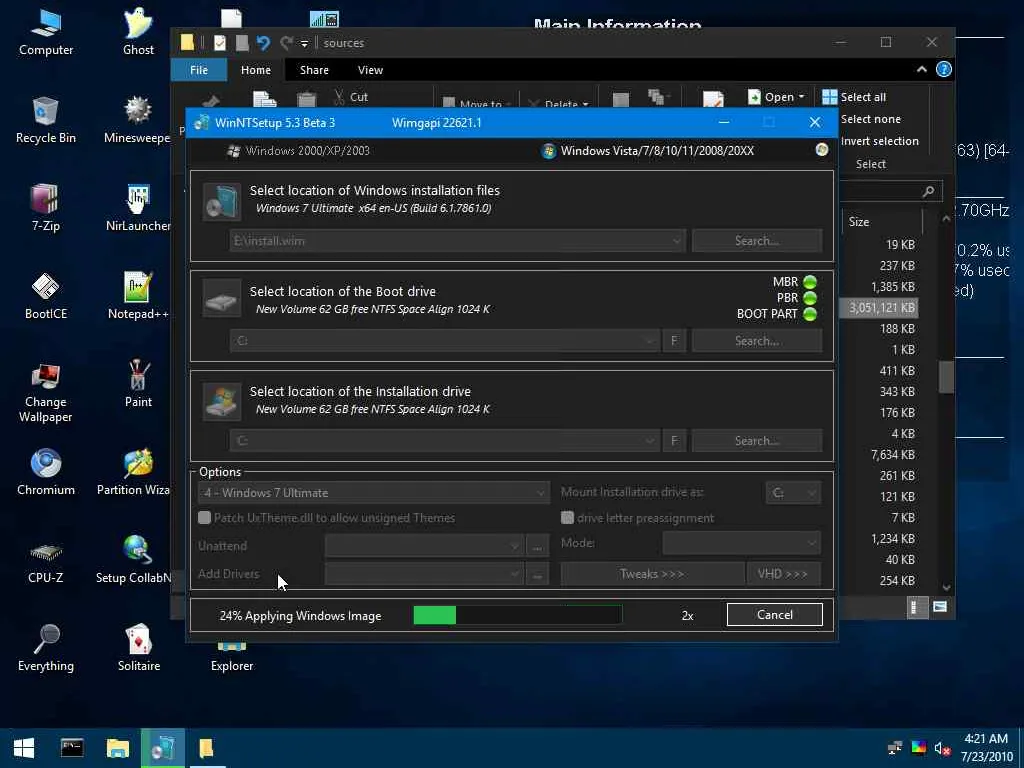Click the Windows Start button
Screen dimensions: 1024x768
[24, 748]
